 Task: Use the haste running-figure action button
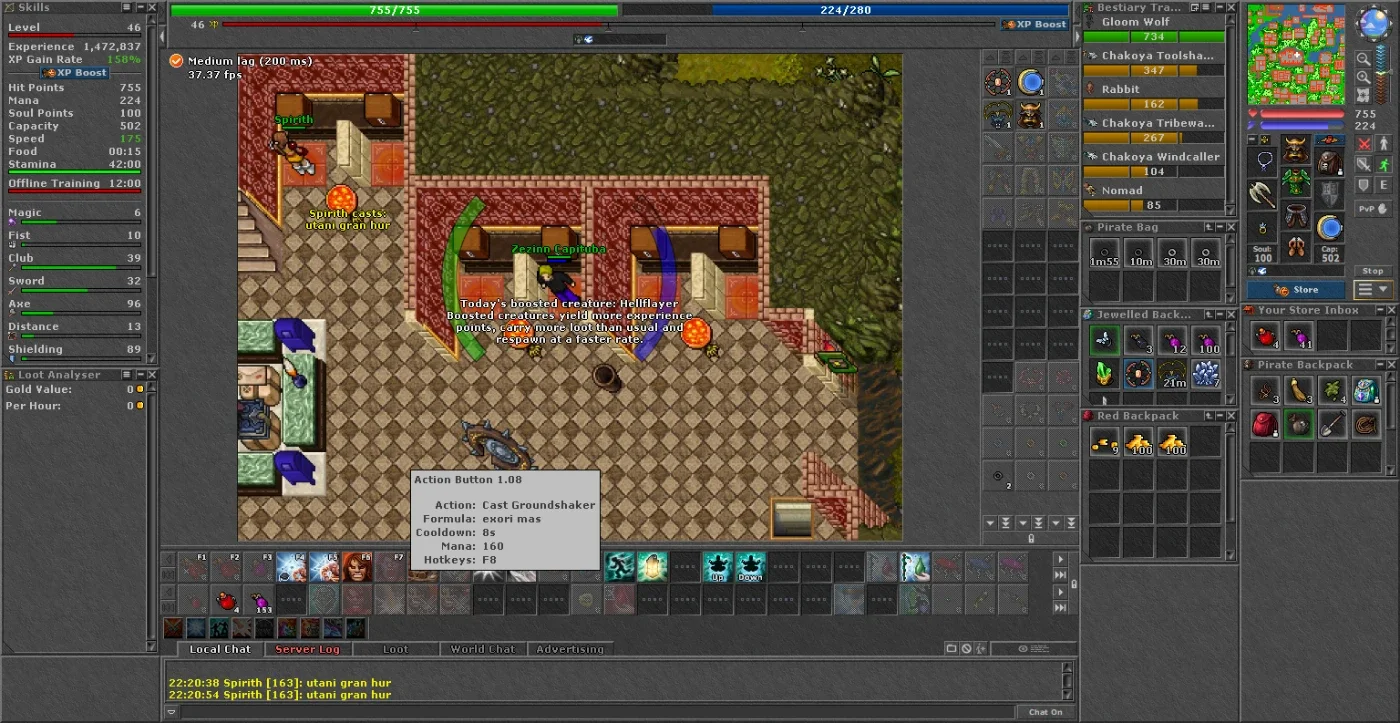coord(620,567)
